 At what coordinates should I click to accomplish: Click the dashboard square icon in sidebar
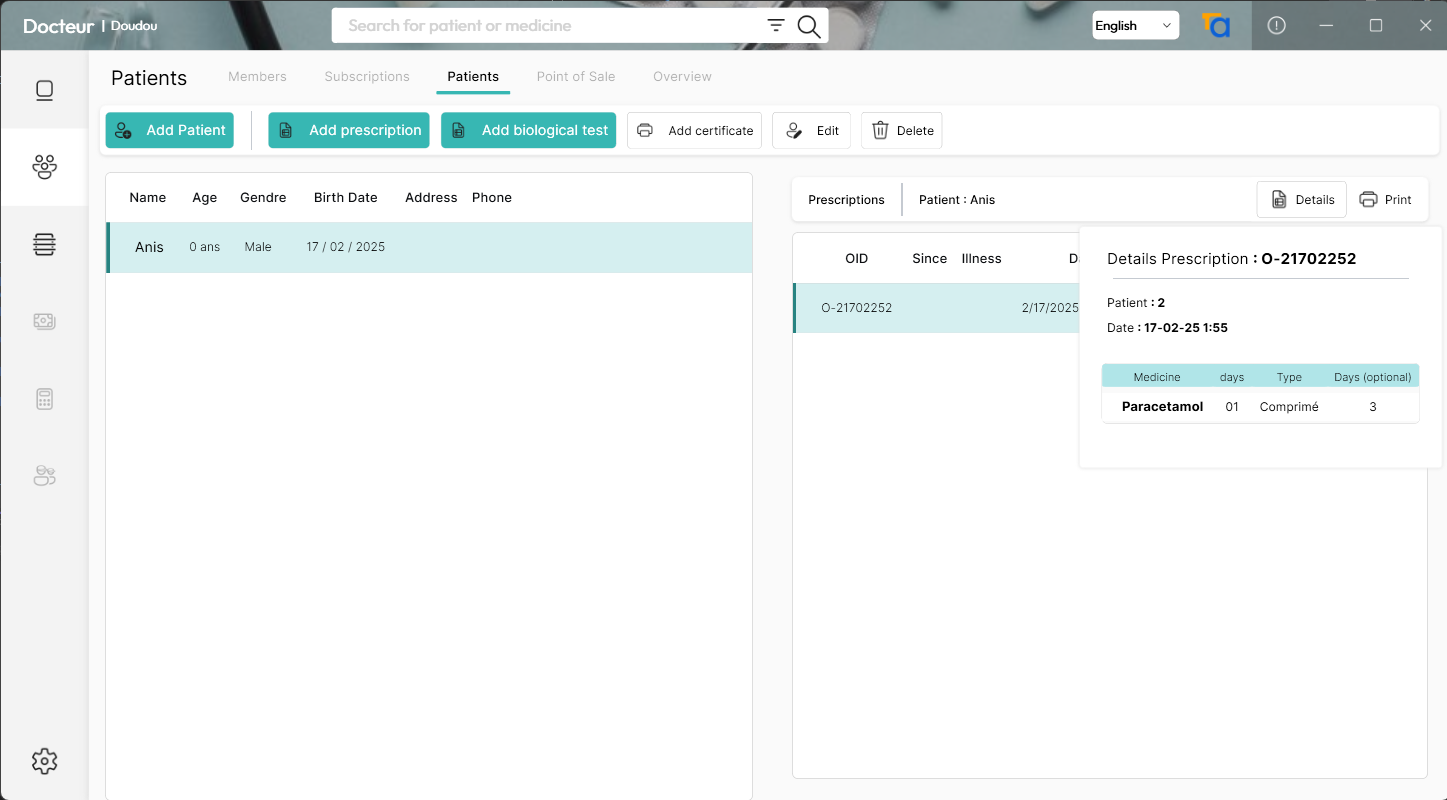click(x=44, y=91)
